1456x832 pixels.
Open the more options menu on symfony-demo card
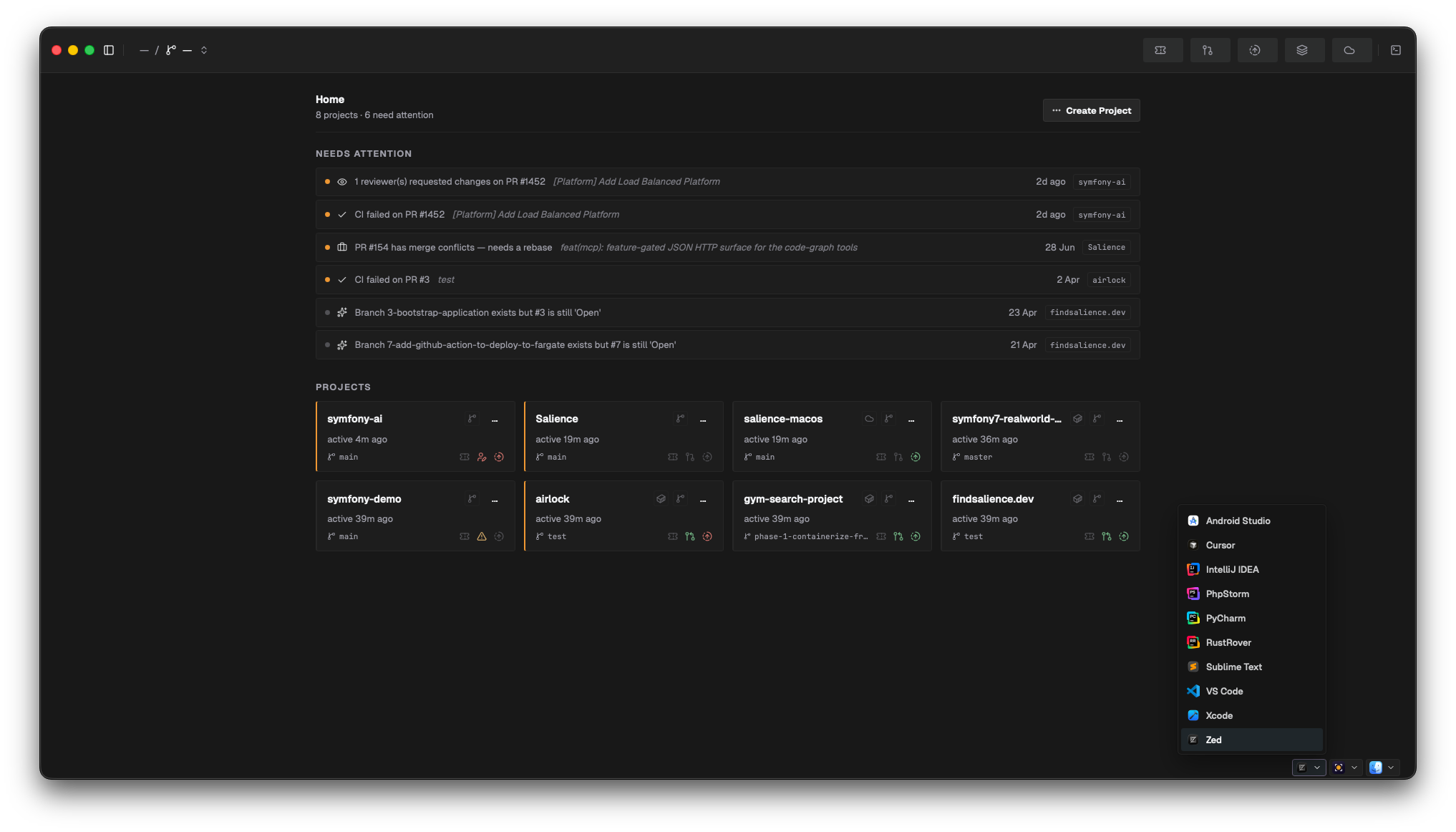click(495, 500)
